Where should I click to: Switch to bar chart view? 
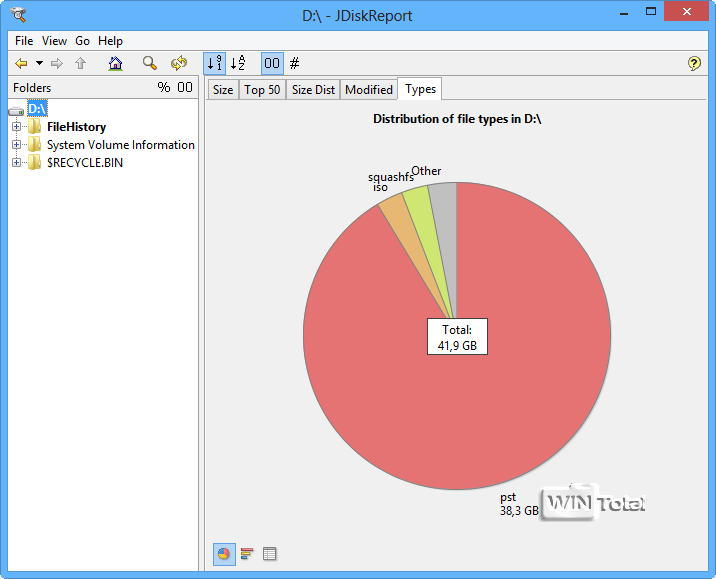click(x=247, y=554)
